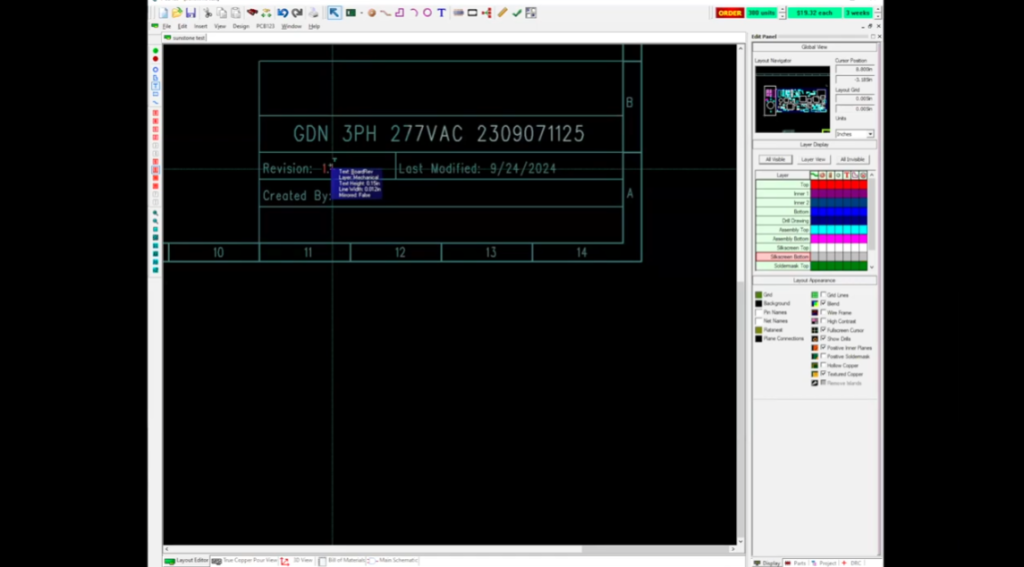Viewport: 1024px width, 567px height.
Task: Switch to True Copper Pour View tab
Action: [245, 560]
